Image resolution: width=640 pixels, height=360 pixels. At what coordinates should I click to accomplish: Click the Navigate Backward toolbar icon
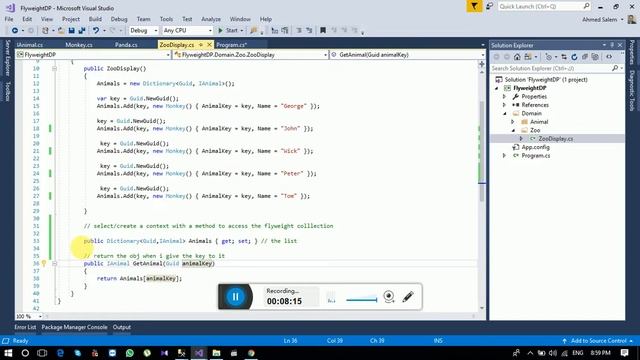pos(15,31)
